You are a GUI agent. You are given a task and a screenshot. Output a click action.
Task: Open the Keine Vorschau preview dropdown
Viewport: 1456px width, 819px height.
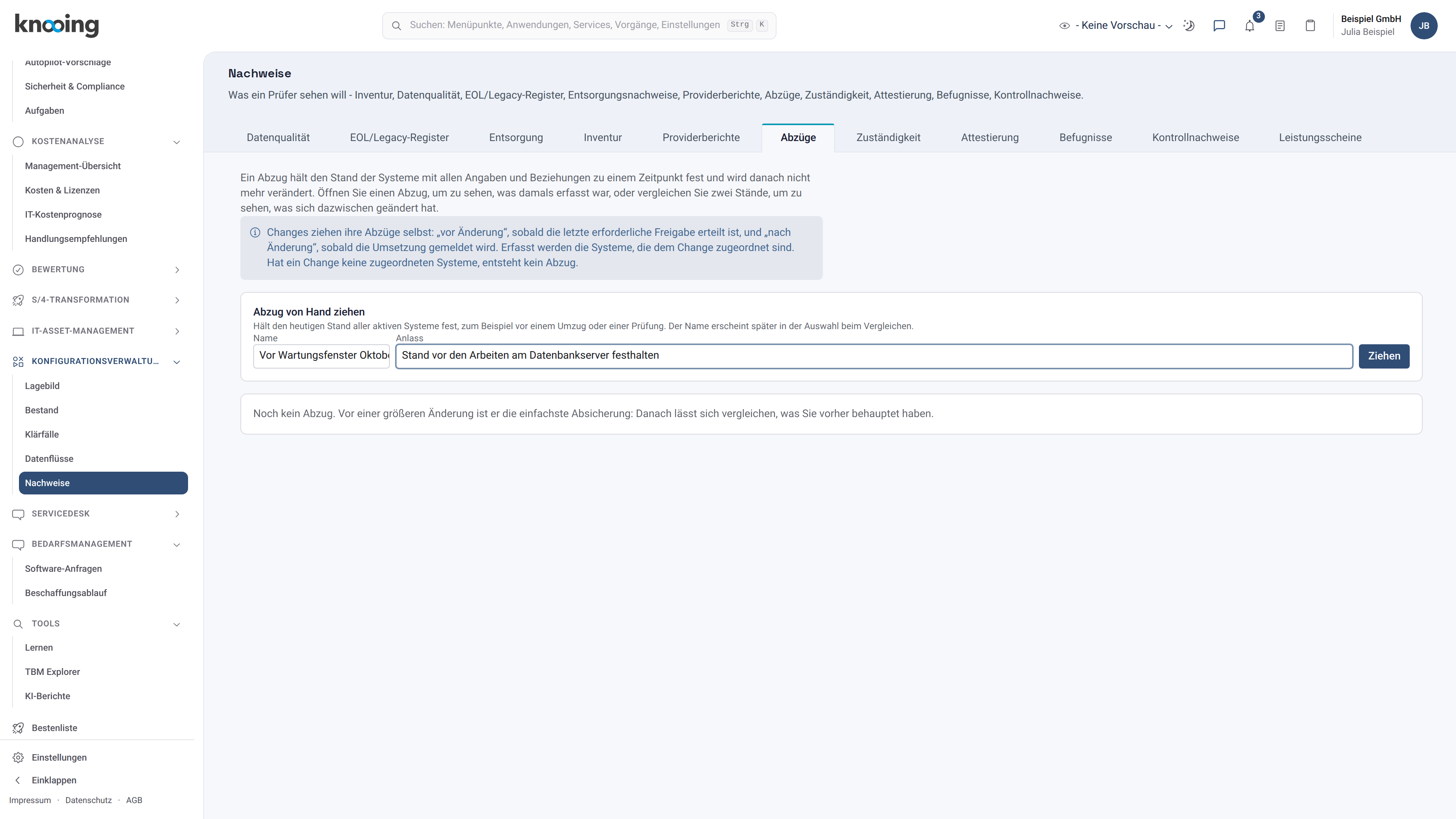(x=1116, y=25)
